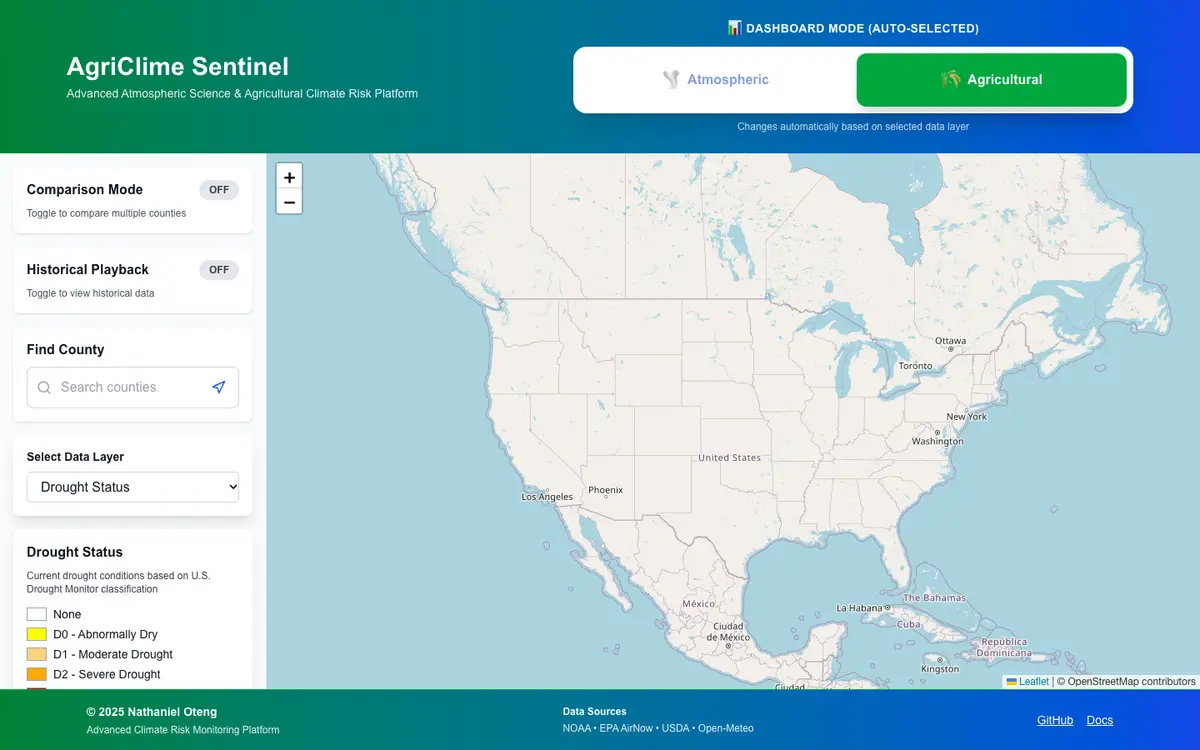Zoom out on the map

click(x=289, y=202)
